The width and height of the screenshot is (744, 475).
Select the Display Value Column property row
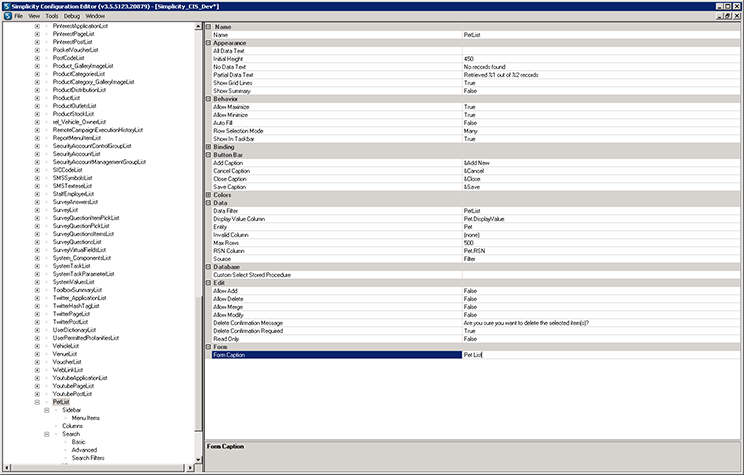coord(476,219)
